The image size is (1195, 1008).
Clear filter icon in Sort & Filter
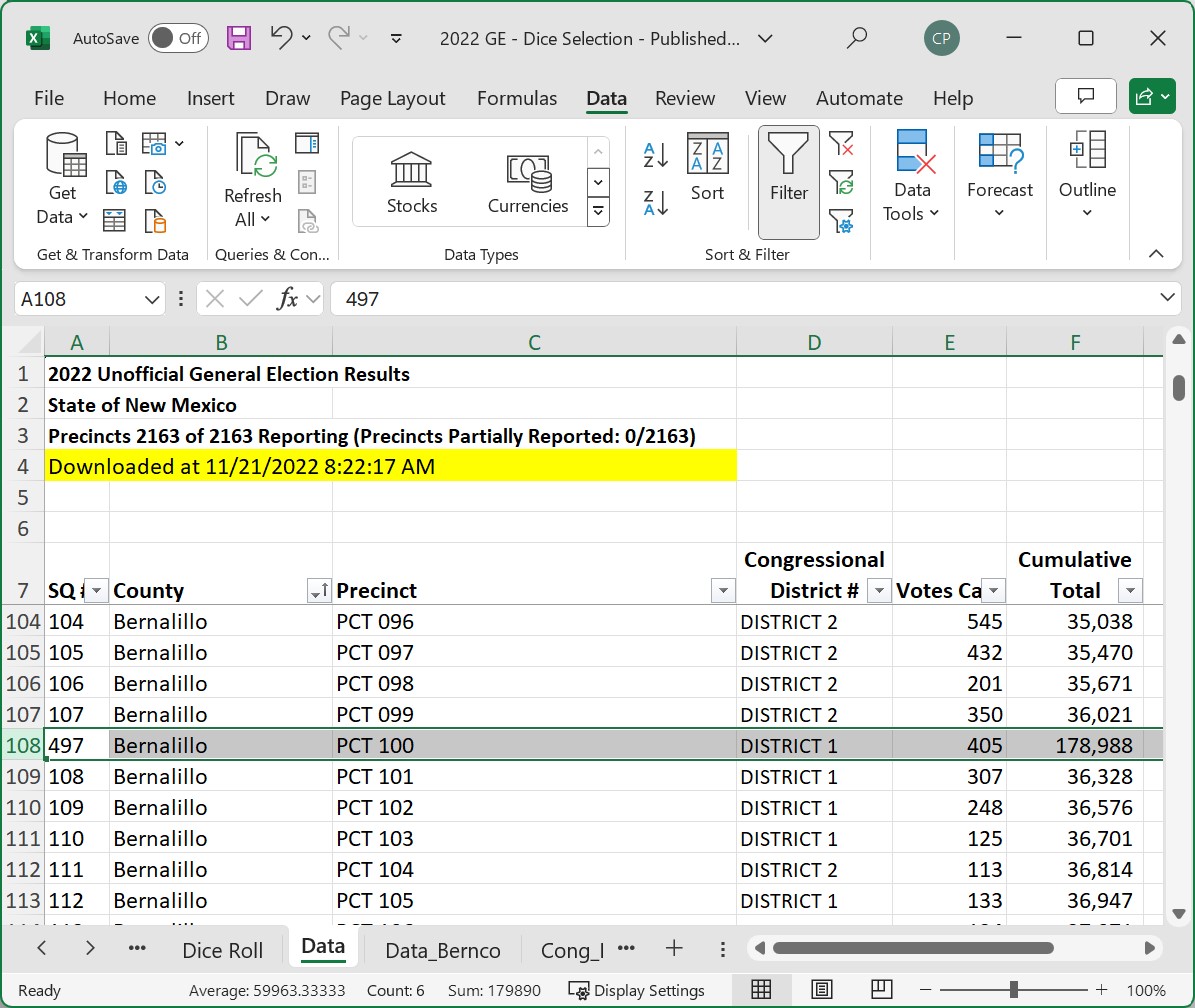click(841, 143)
